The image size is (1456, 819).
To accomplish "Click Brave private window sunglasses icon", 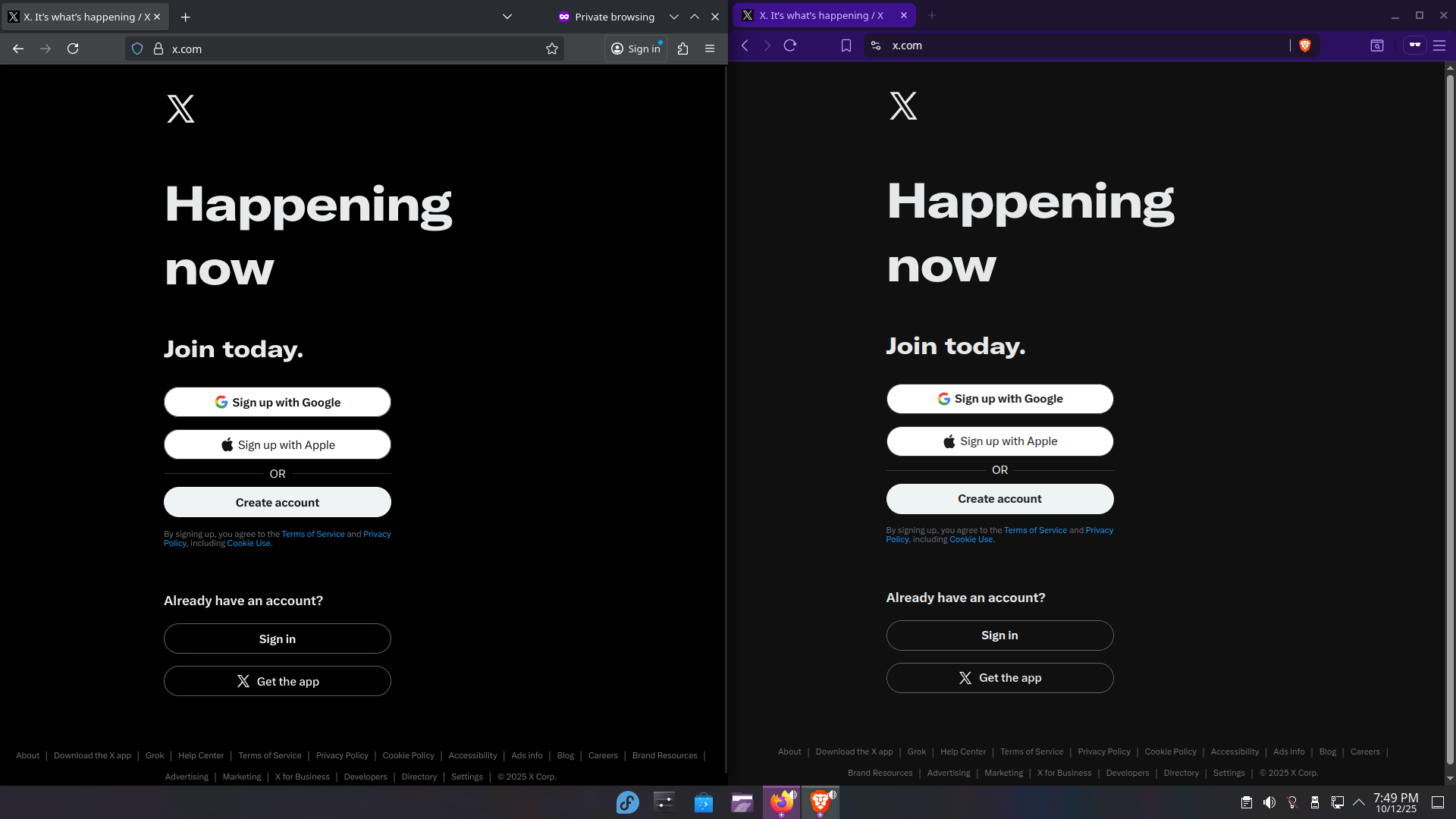I will pos(1415,45).
